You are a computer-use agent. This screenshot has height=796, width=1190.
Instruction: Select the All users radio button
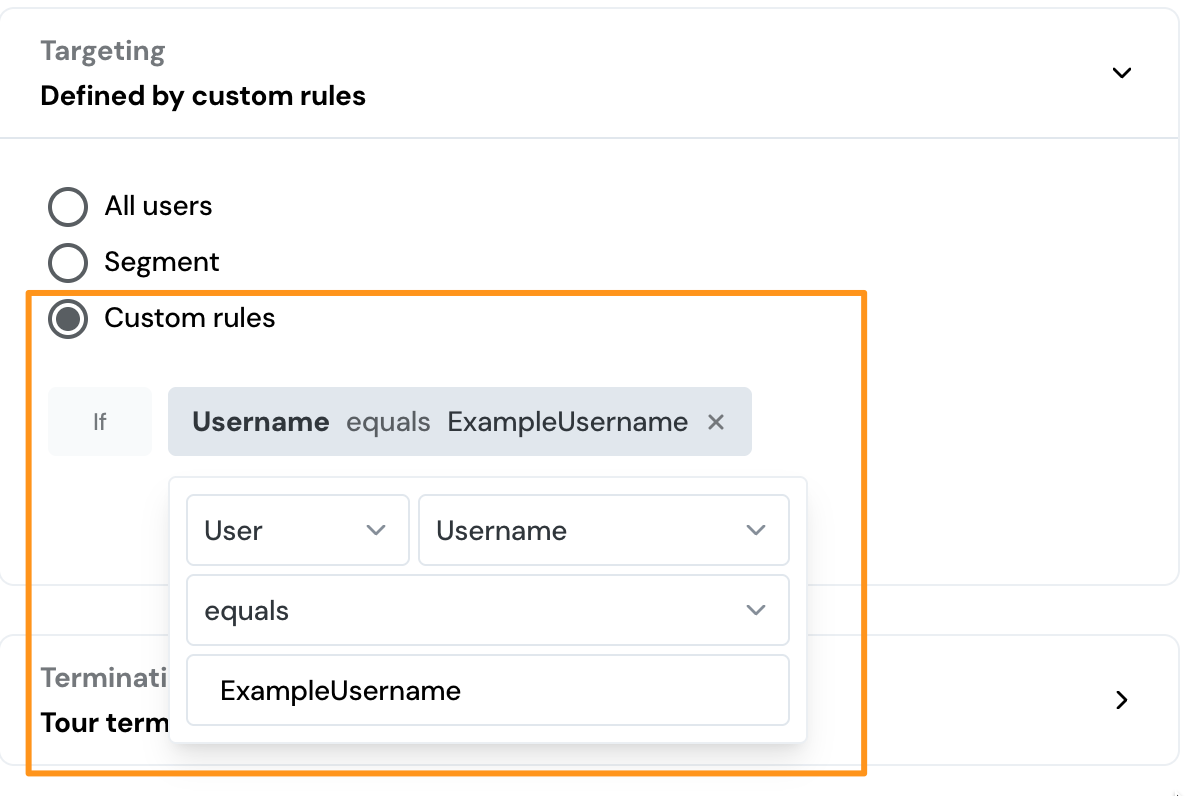(x=68, y=207)
